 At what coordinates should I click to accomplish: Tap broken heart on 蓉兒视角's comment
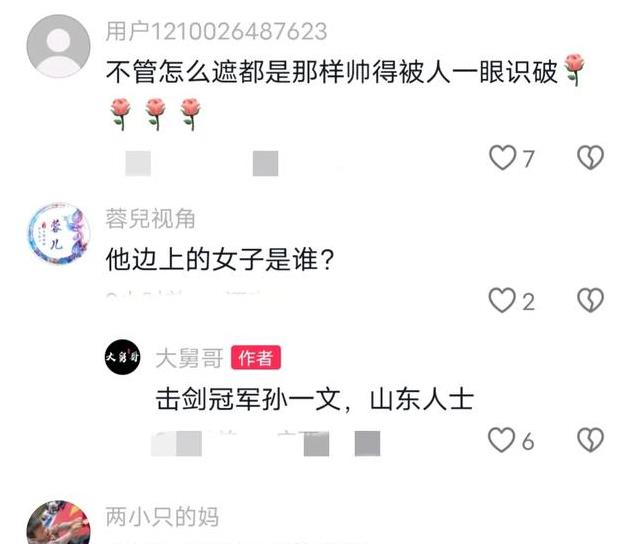pos(590,300)
